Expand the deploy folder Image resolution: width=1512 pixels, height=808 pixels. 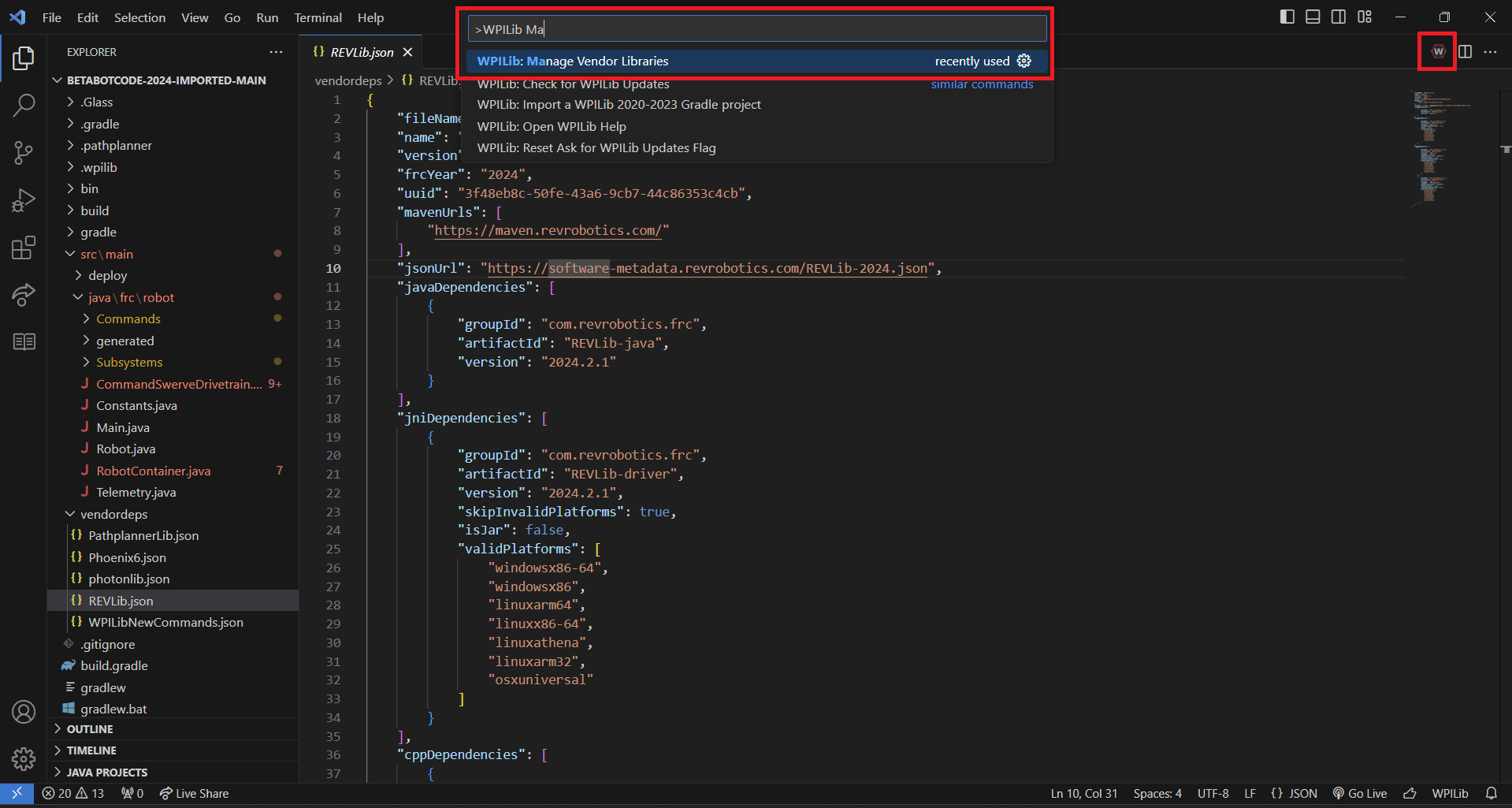173,276
